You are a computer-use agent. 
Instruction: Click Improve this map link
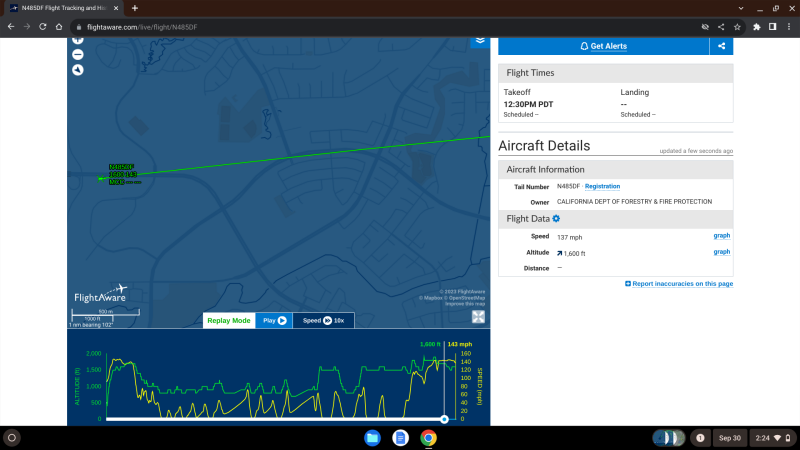[465, 304]
